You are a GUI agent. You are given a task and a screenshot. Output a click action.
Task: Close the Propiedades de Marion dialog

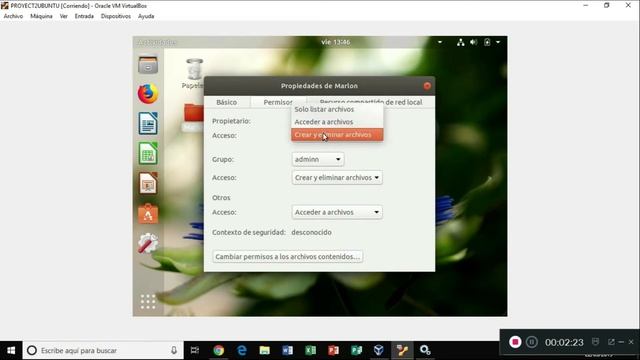427,86
